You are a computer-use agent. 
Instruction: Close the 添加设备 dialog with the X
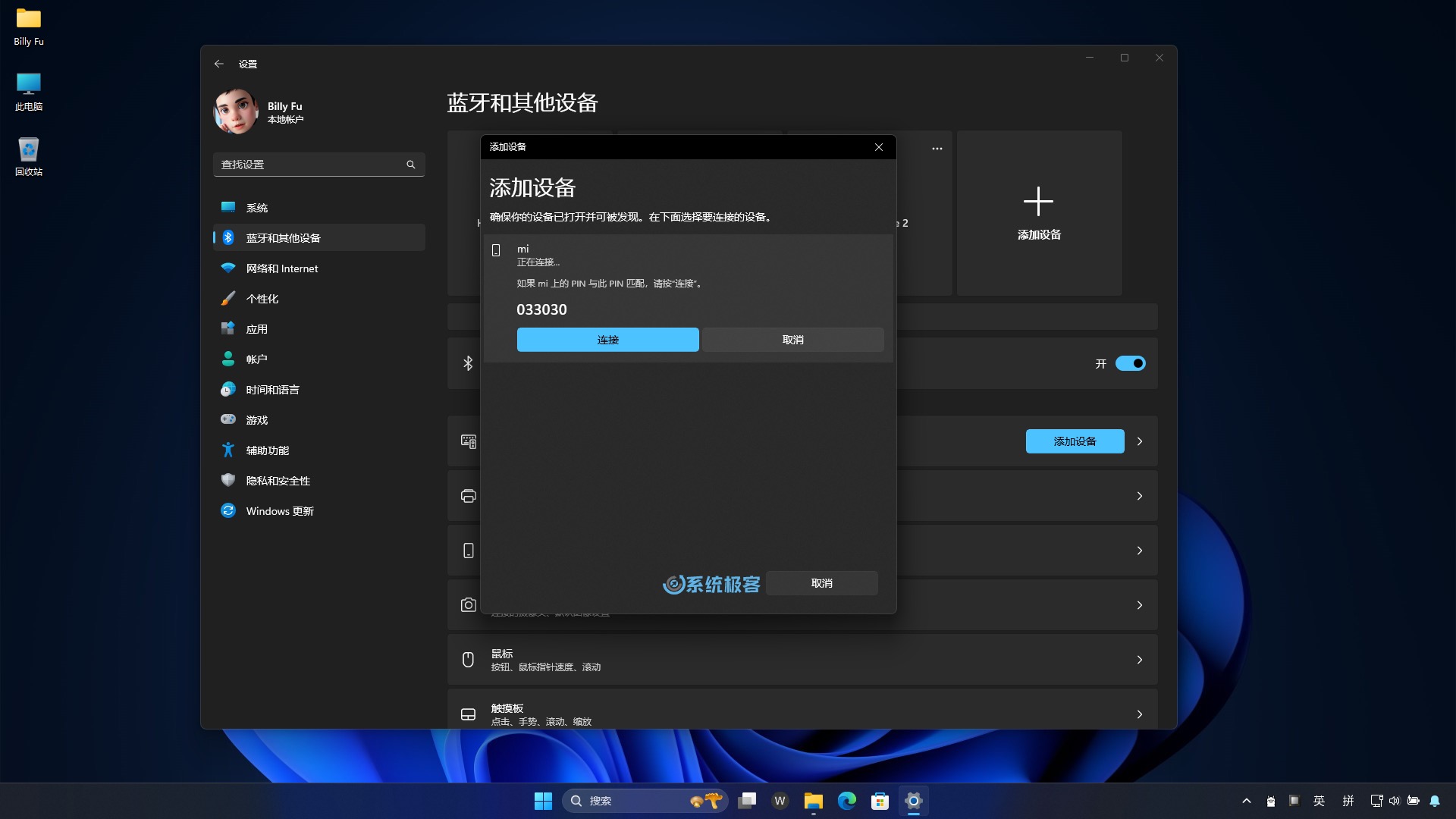878,147
